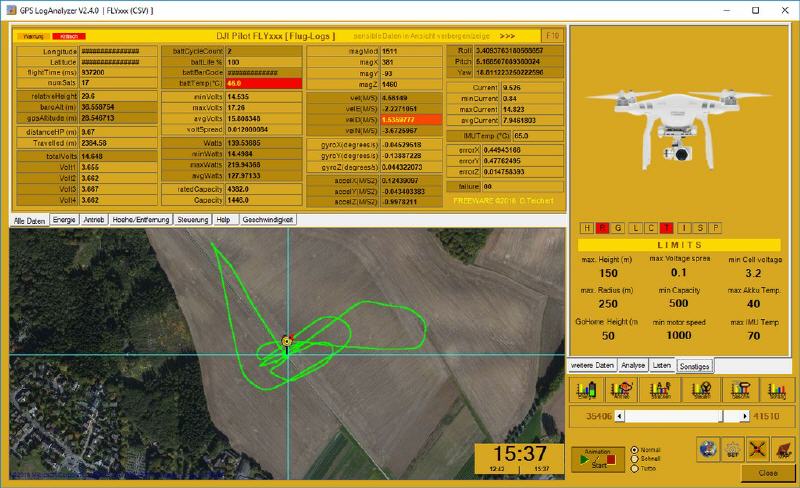Click the S status indicator box

[x=700, y=228]
